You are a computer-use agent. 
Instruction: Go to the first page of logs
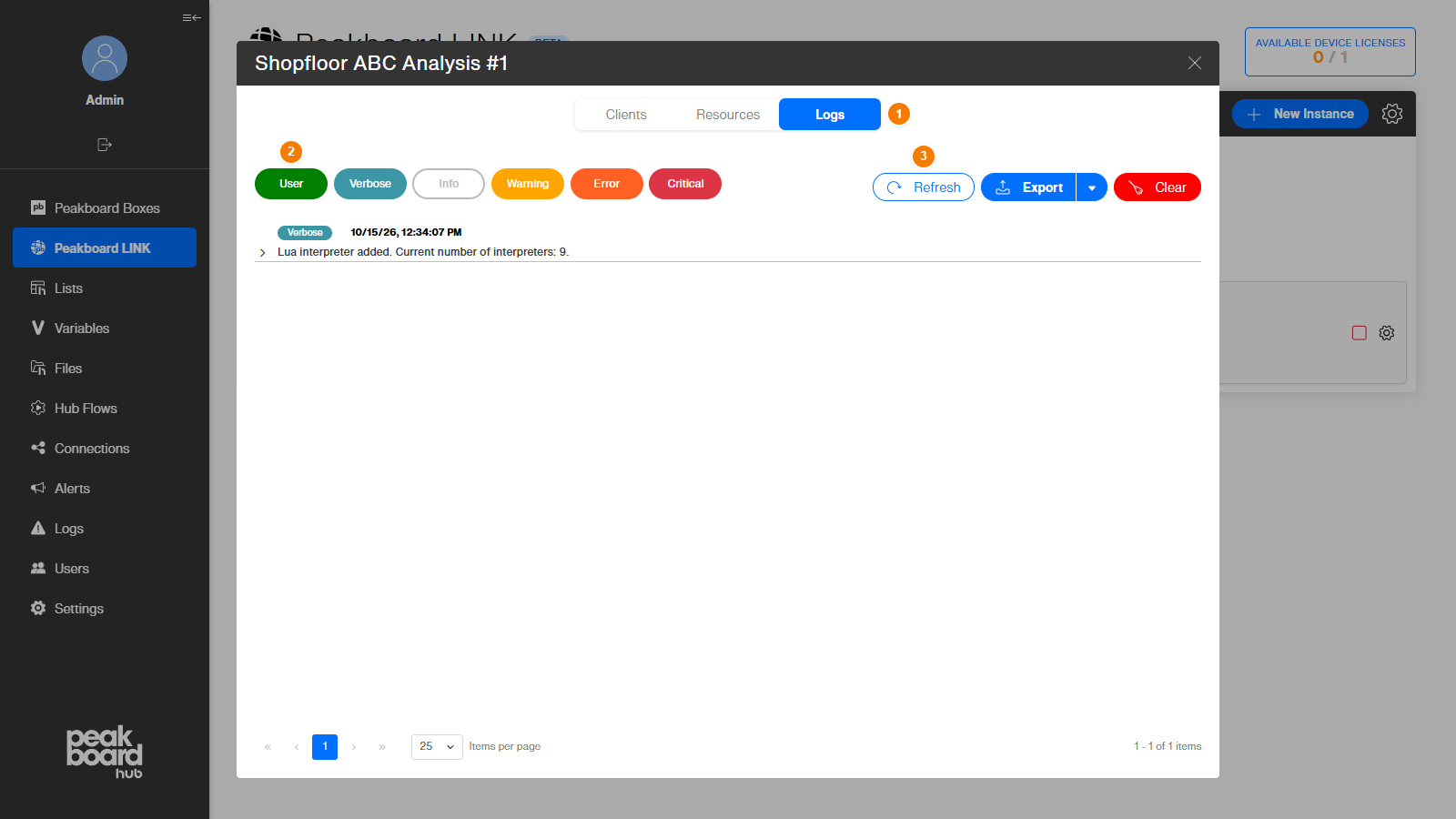[x=268, y=747]
